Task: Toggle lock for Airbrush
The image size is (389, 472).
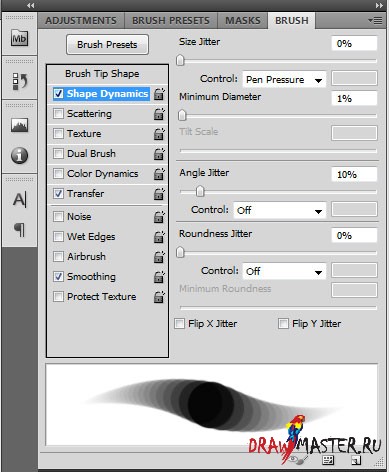Action: (x=159, y=257)
